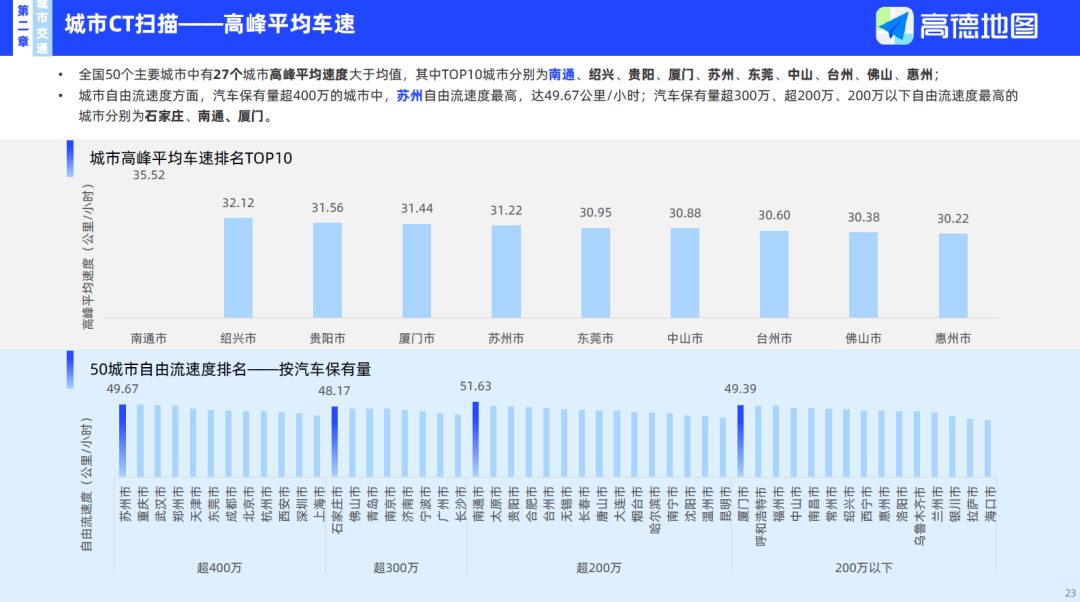Screen dimensions: 1080x602
Task: Click chart title 城市高峰平均车速排名TOP10
Action: [x=191, y=158]
